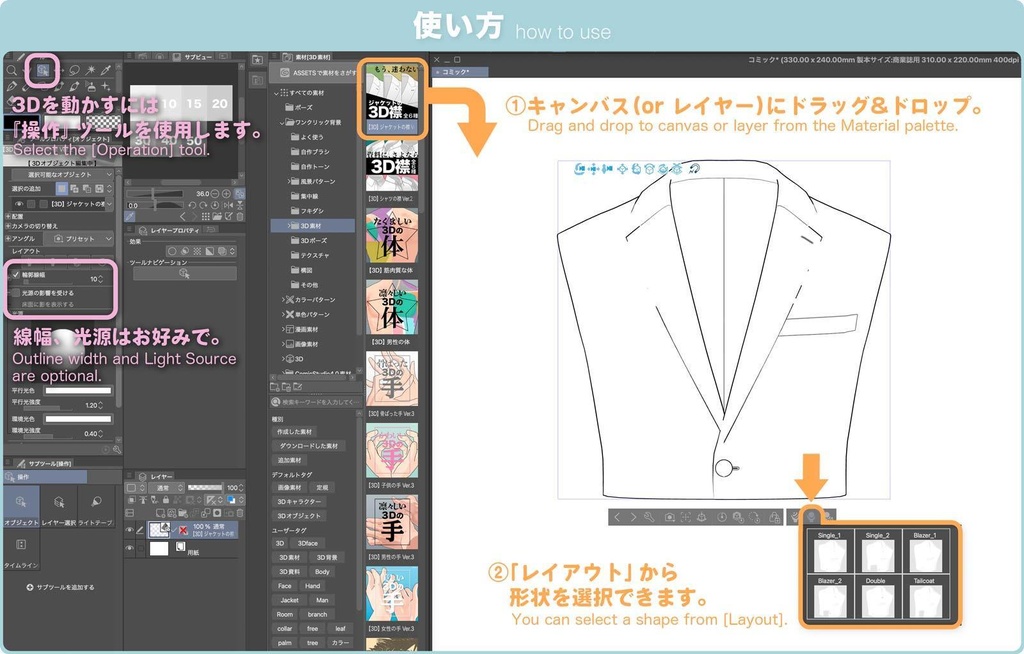This screenshot has width=1024, height=654.
Task: Select the Tailcoat layout thumbnail
Action: tap(924, 597)
